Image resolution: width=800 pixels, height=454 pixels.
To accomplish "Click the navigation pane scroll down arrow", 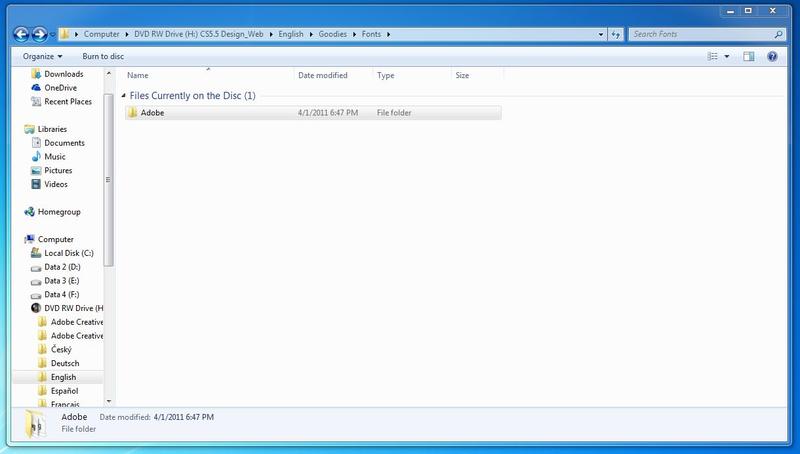I will pos(108,401).
